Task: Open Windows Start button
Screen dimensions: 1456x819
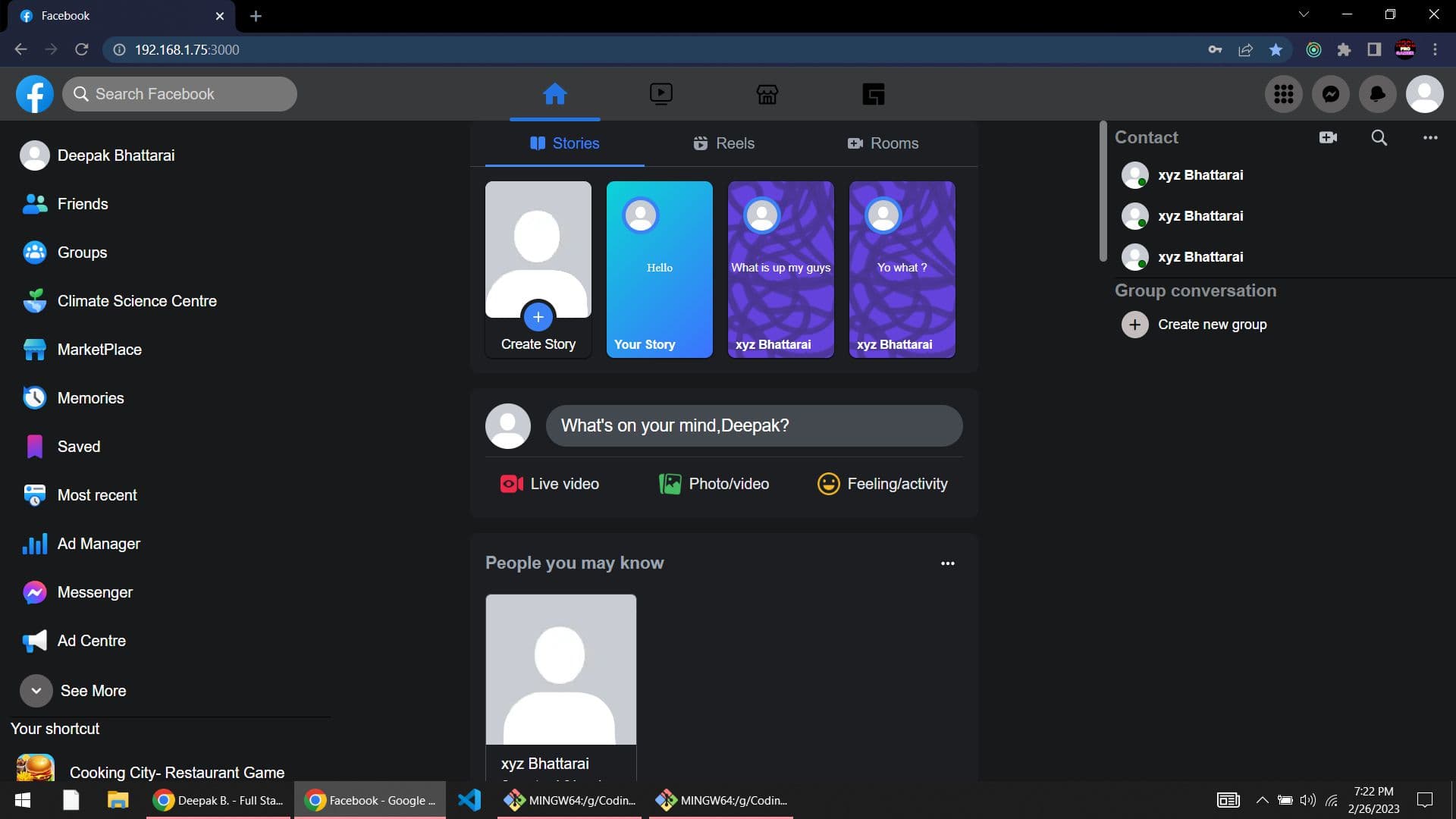Action: (23, 800)
